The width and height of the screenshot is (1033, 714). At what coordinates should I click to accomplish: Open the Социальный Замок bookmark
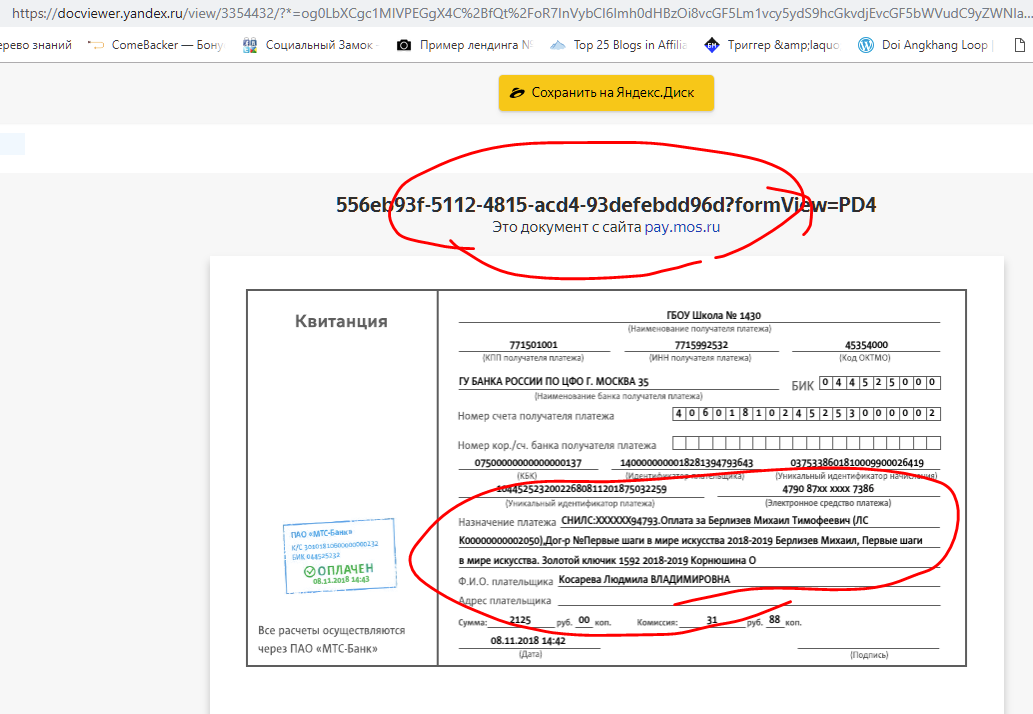[311, 45]
